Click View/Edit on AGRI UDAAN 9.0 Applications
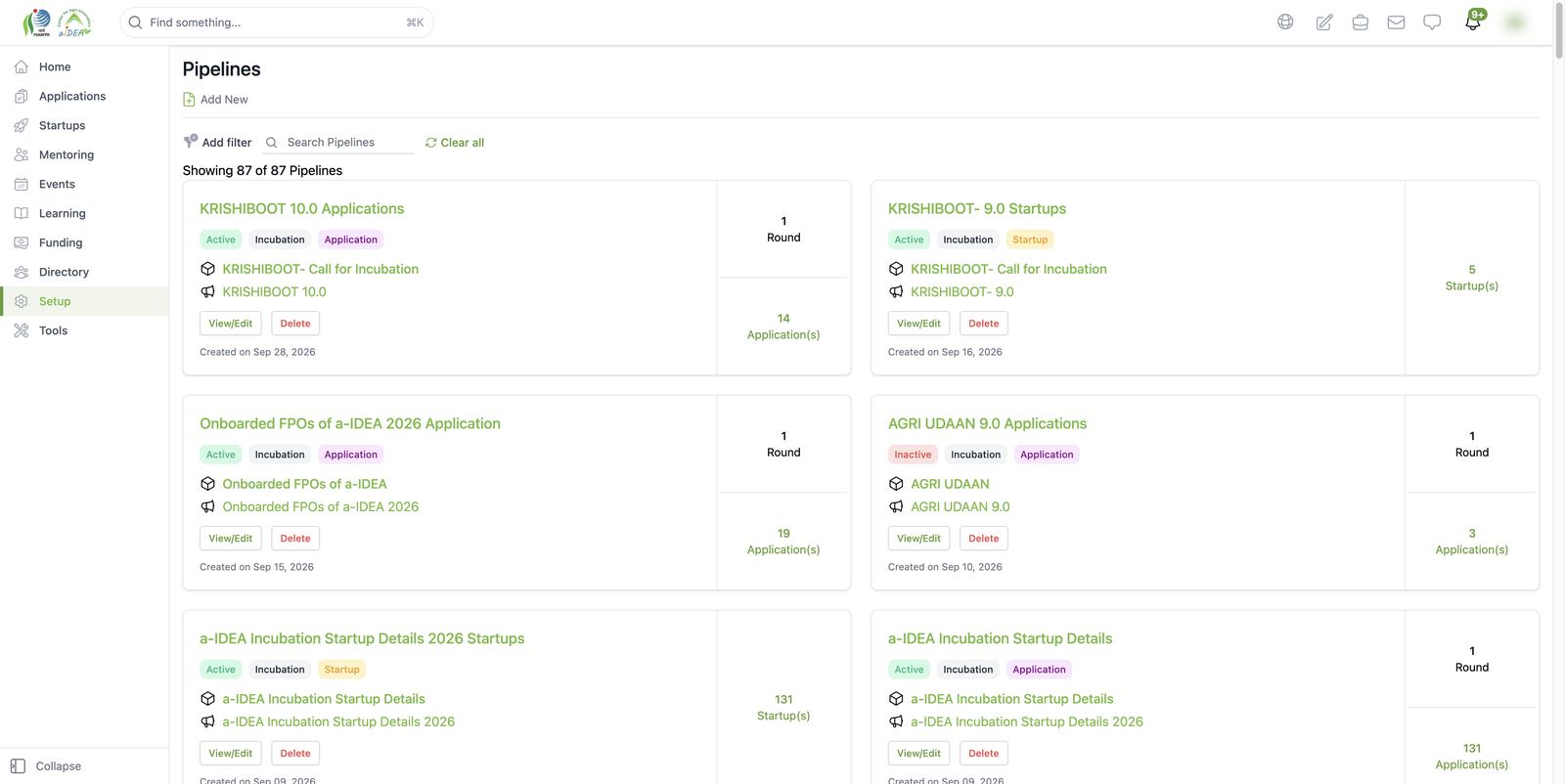1565x784 pixels. click(918, 539)
